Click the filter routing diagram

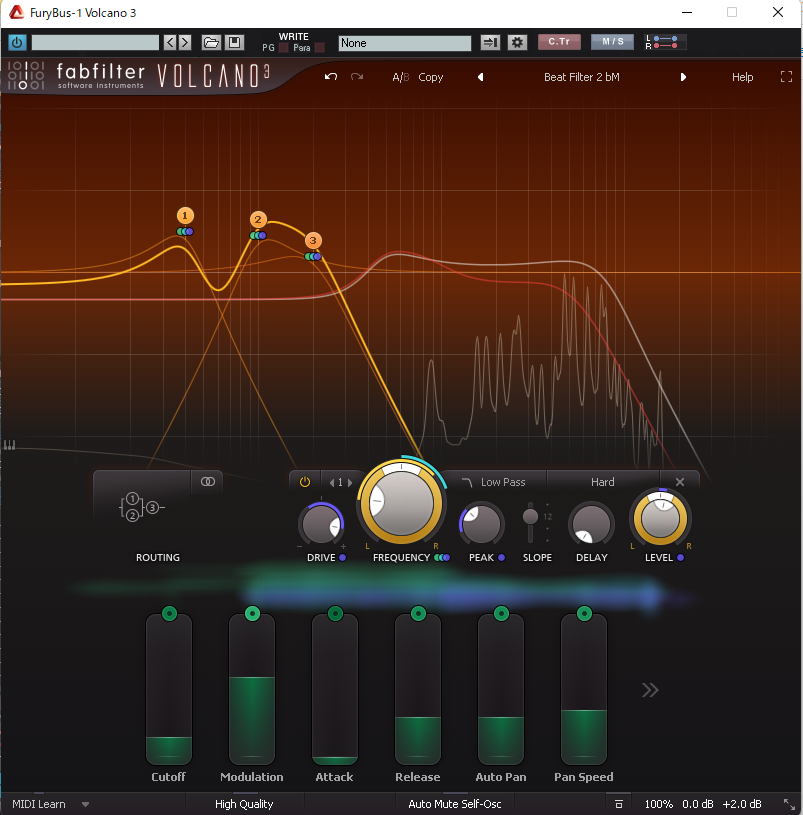[x=142, y=507]
